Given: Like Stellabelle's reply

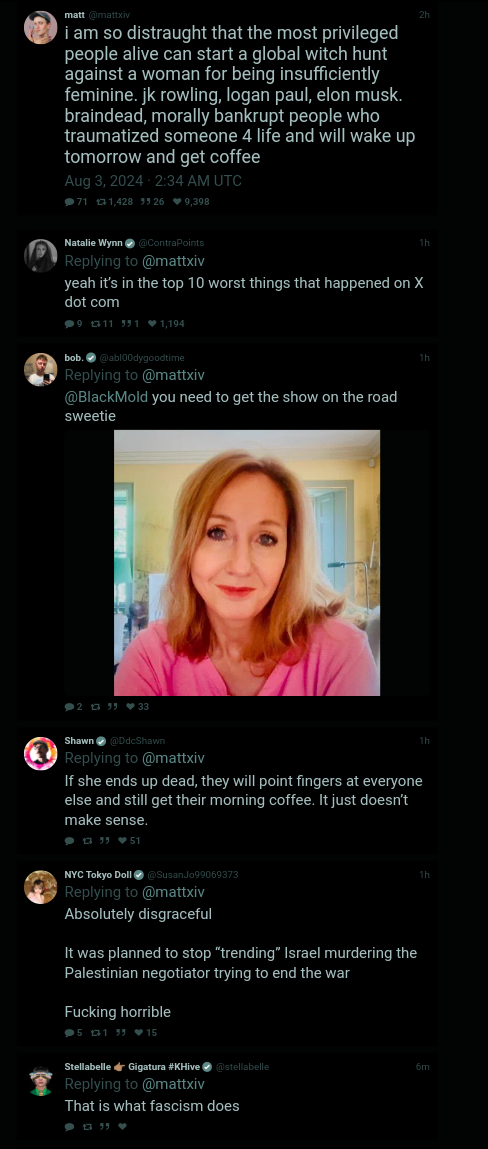Looking at the screenshot, I should pyautogui.click(x=122, y=1126).
